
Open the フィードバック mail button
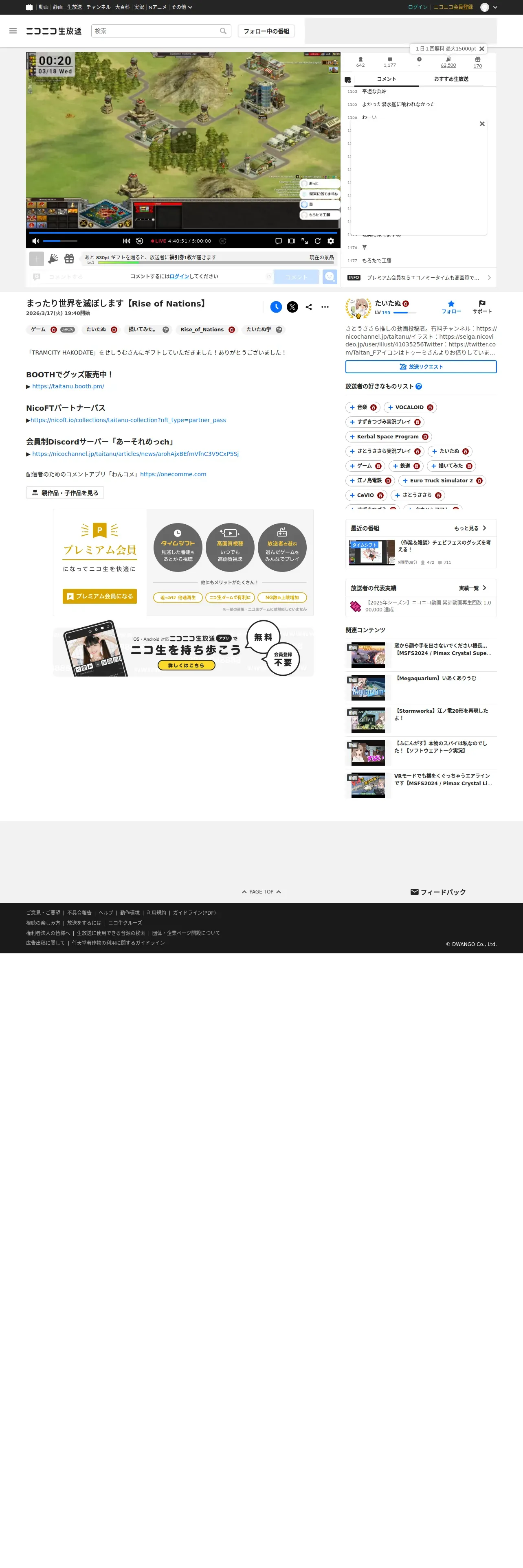[438, 892]
